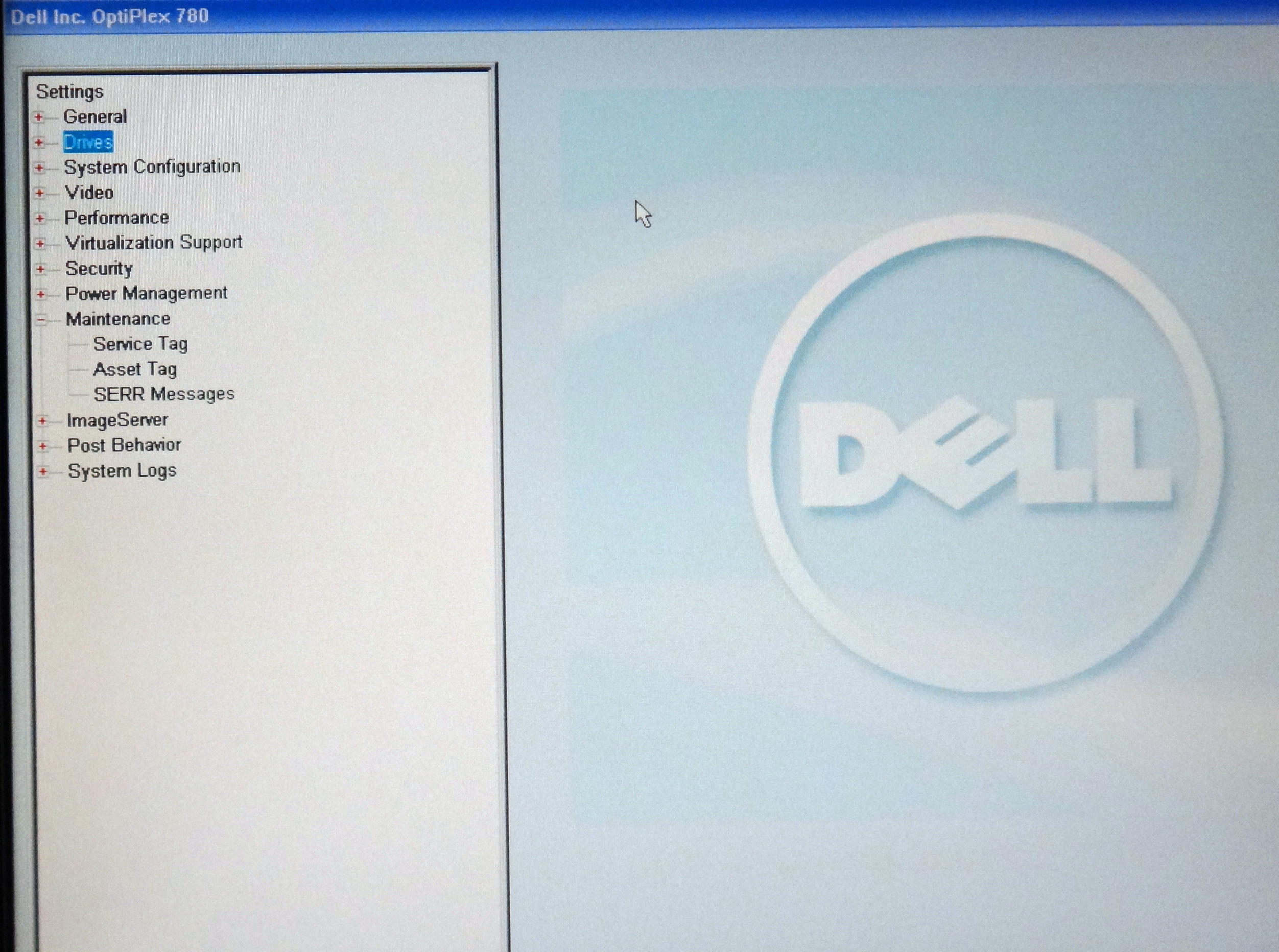This screenshot has width=1279, height=952.
Task: Select the highlighted Drives category
Action: click(88, 142)
